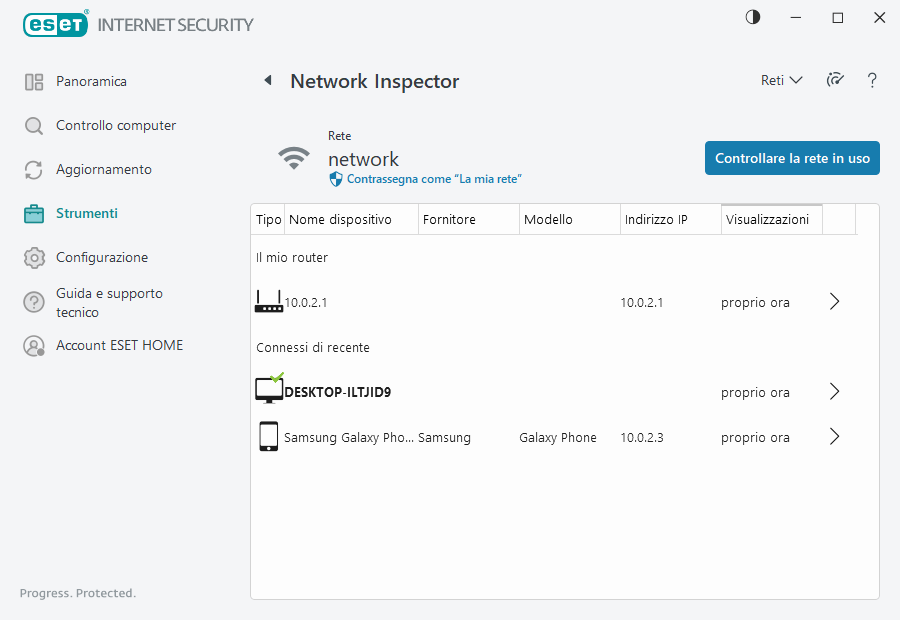Click Controllare la rete in uso
This screenshot has height=620, width=900.
tap(792, 157)
